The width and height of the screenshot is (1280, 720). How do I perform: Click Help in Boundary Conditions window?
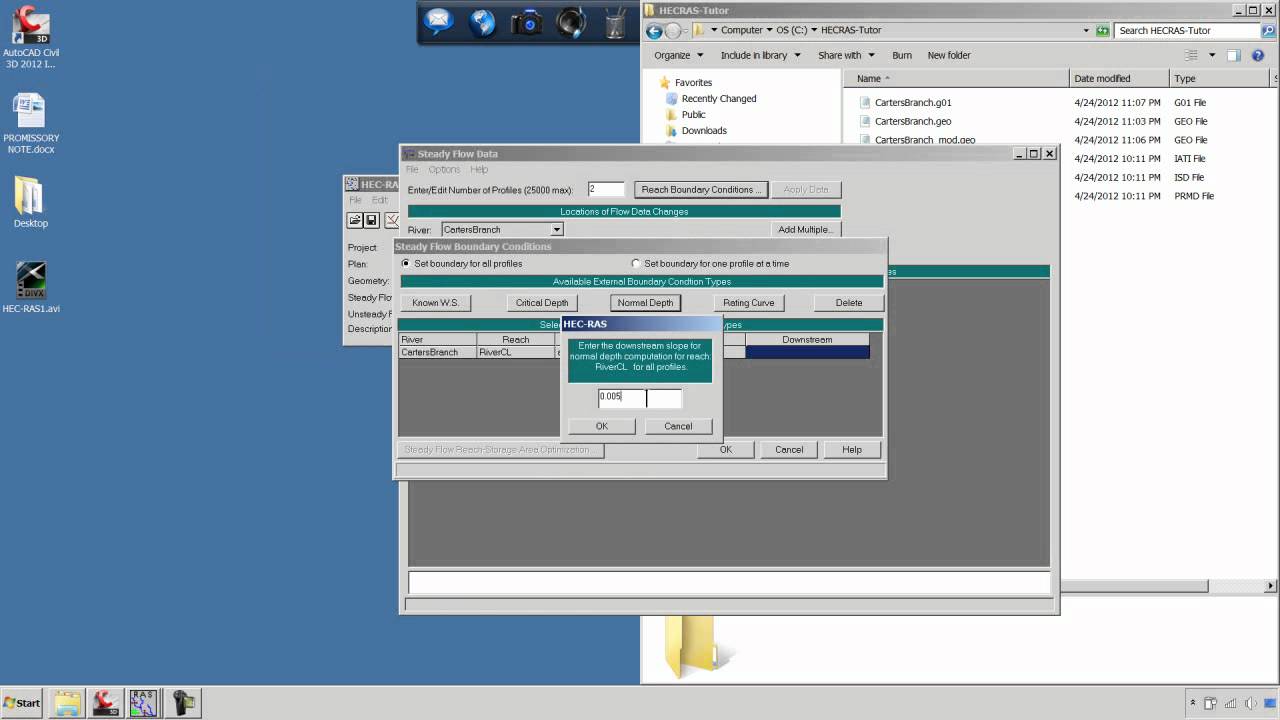[852, 450]
